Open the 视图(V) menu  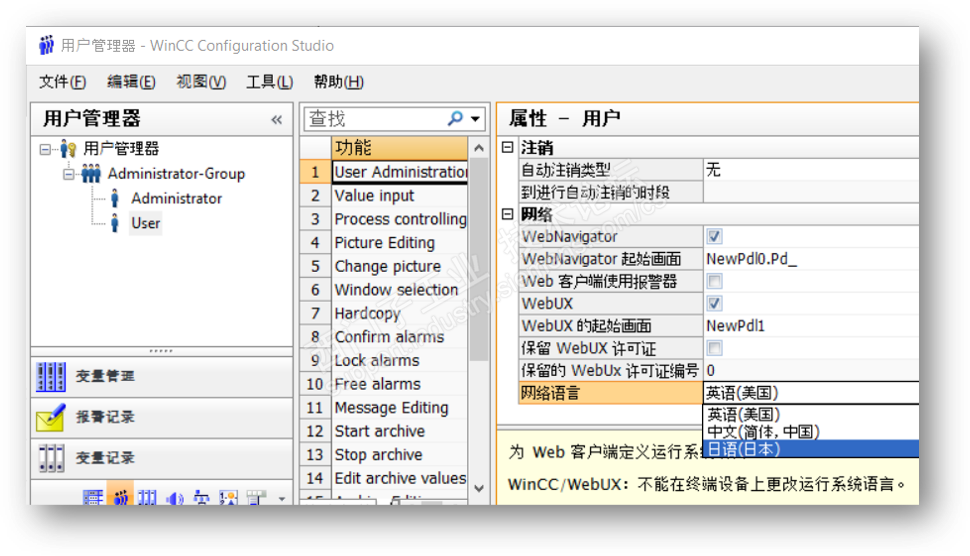tap(201, 82)
